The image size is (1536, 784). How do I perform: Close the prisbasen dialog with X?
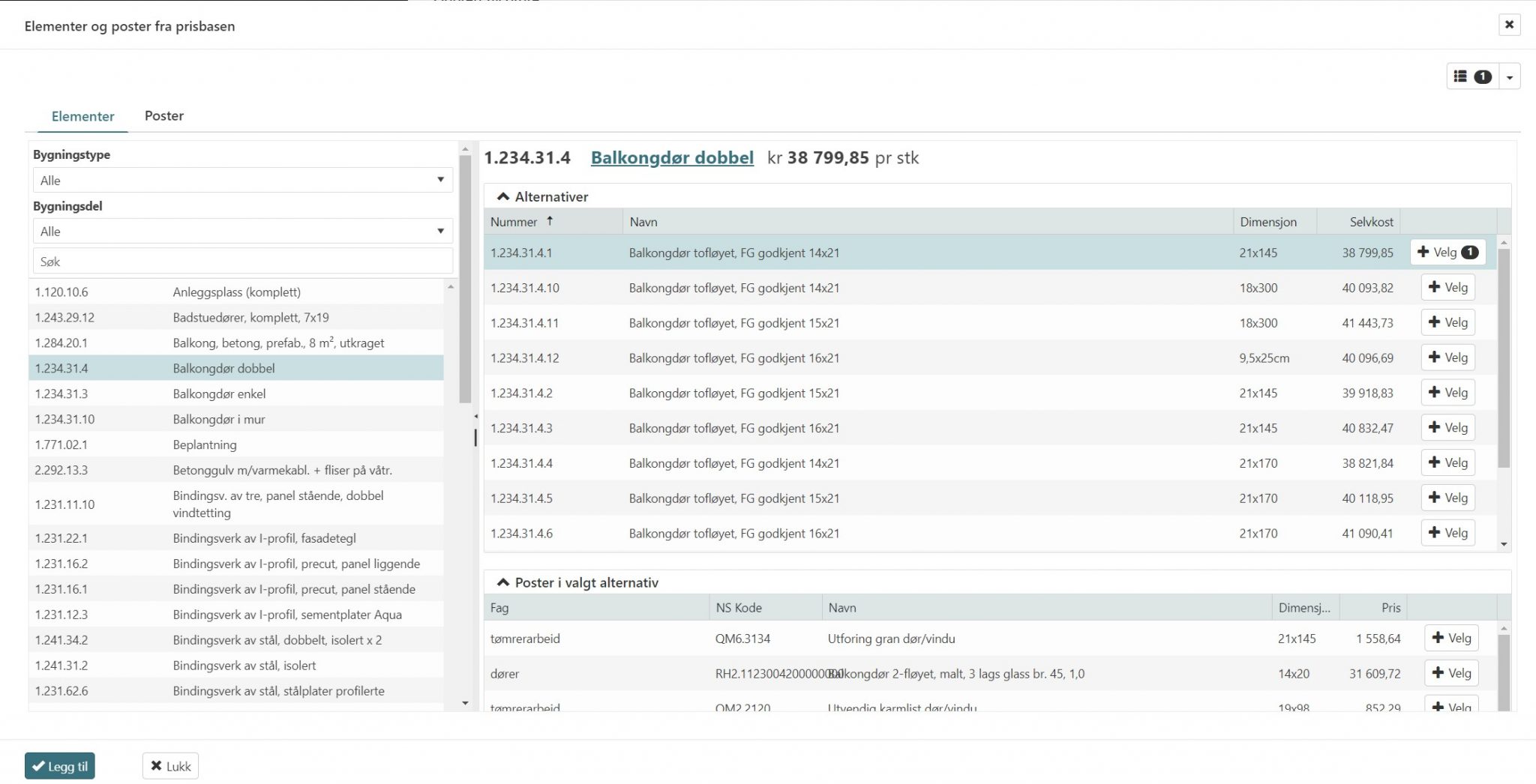point(1509,25)
